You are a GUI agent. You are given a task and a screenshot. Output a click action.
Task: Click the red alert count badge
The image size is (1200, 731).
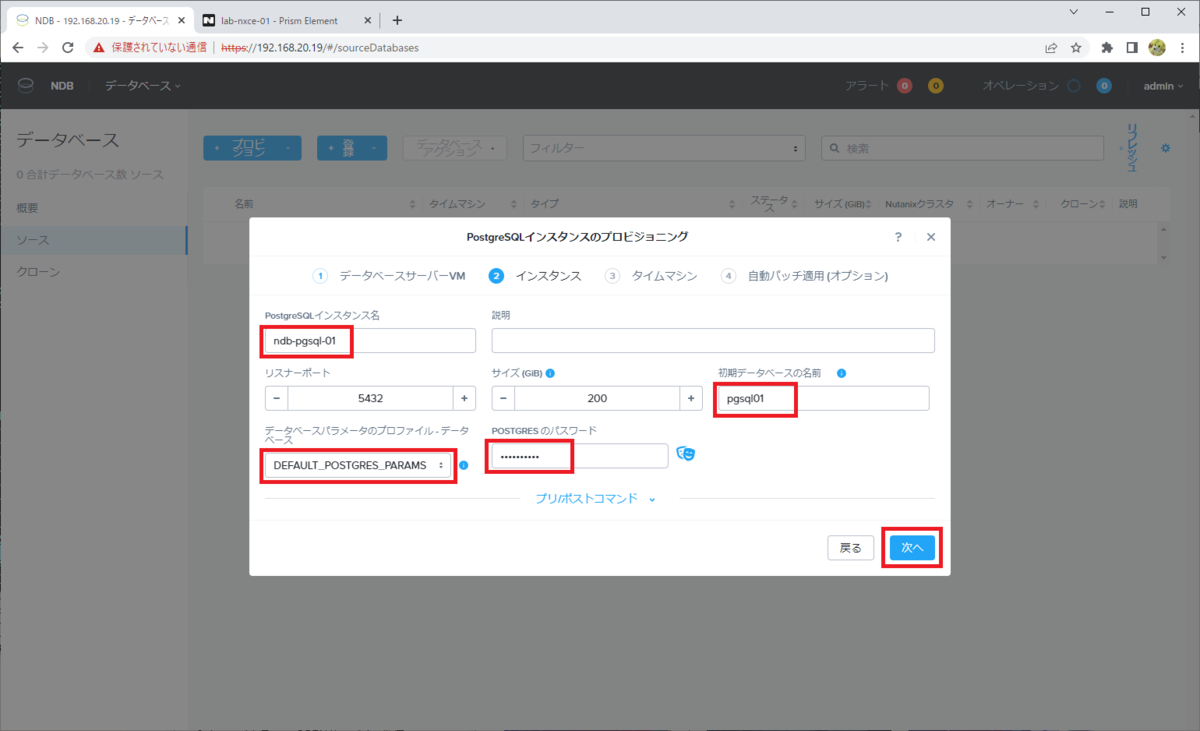[x=905, y=86]
